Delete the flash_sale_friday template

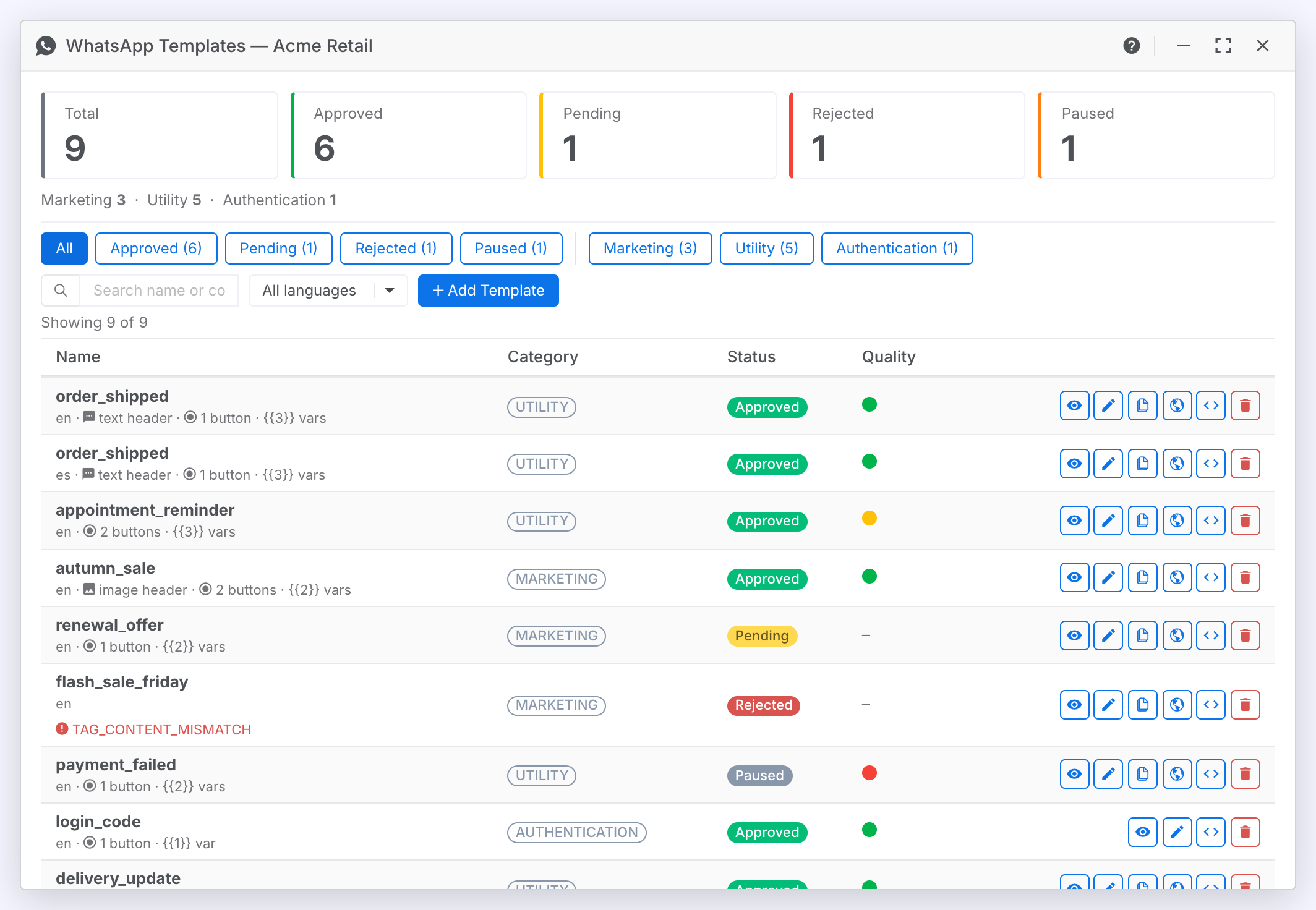(x=1245, y=705)
